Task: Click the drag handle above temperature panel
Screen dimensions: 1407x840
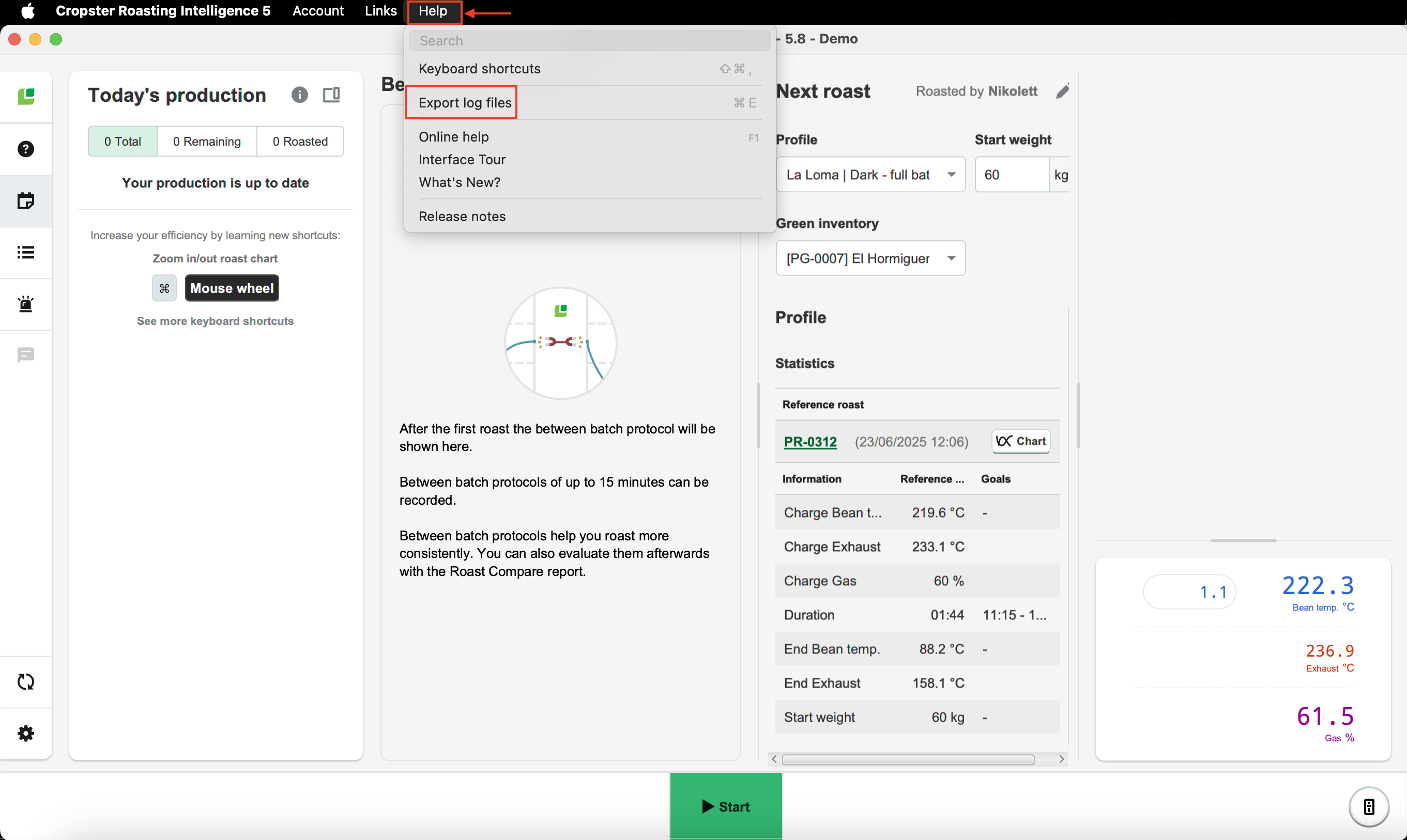Action: (x=1243, y=540)
